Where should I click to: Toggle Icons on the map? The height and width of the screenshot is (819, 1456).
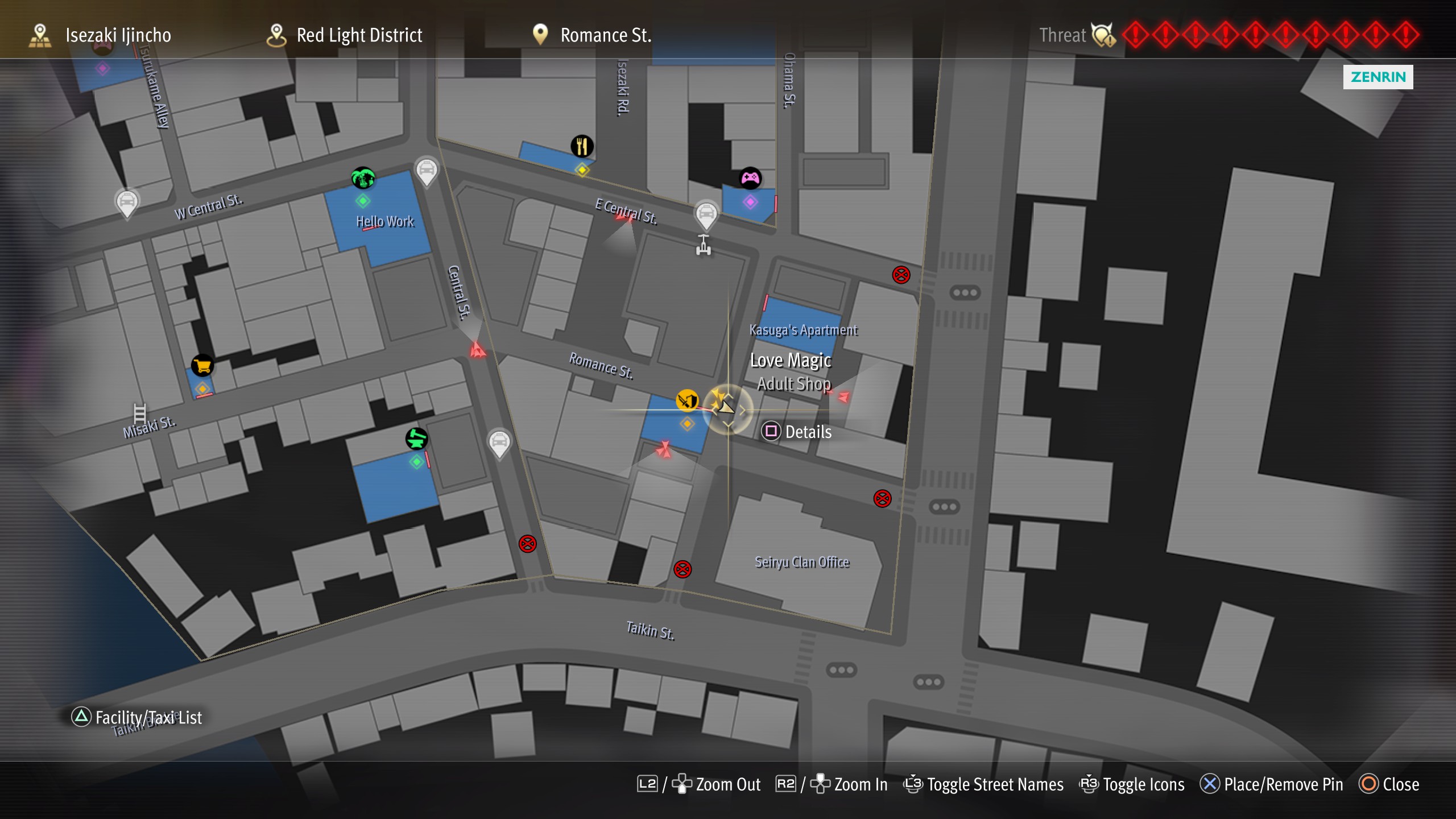tap(1132, 784)
